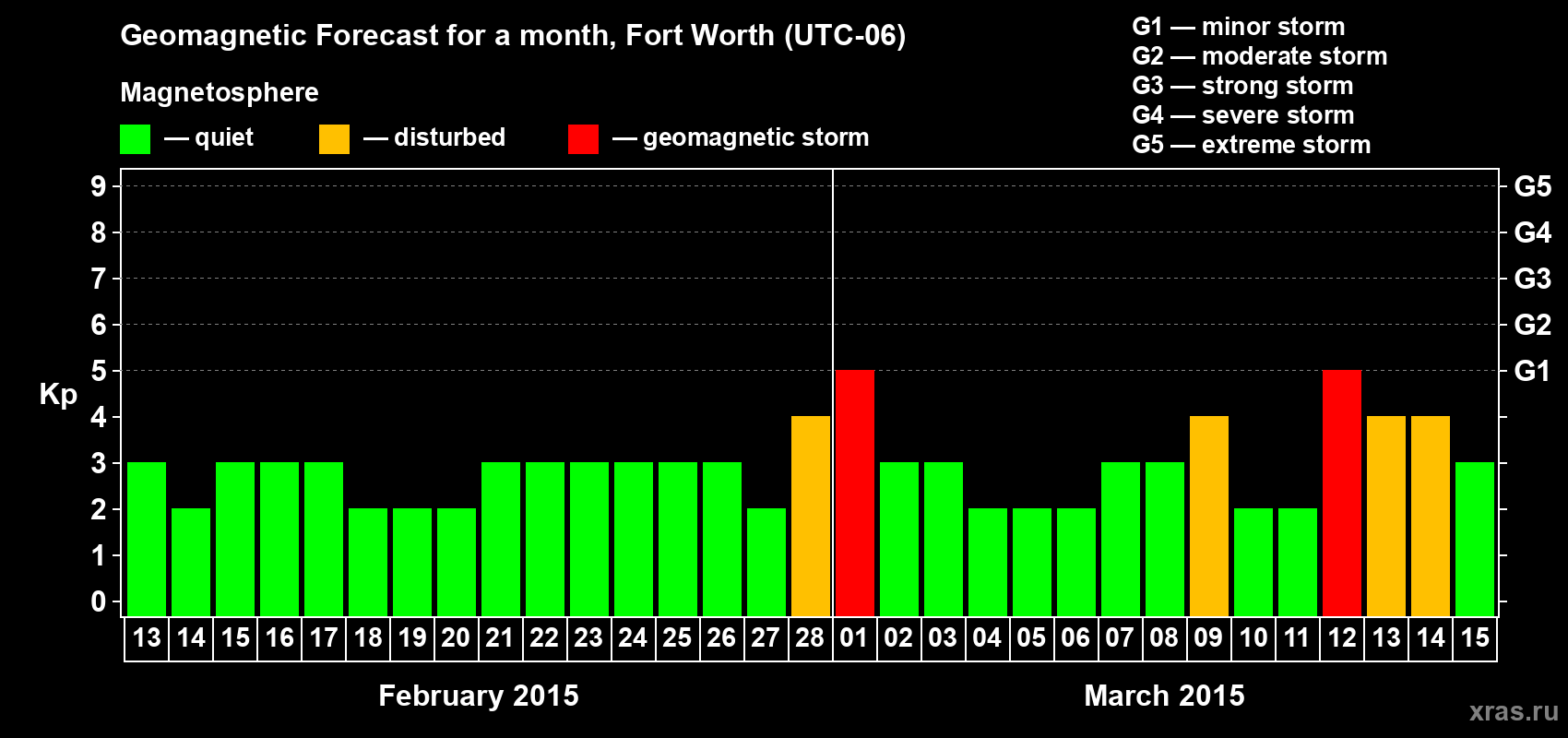Select the orange bar for March 14
The width and height of the screenshot is (1568, 738).
point(1431,517)
